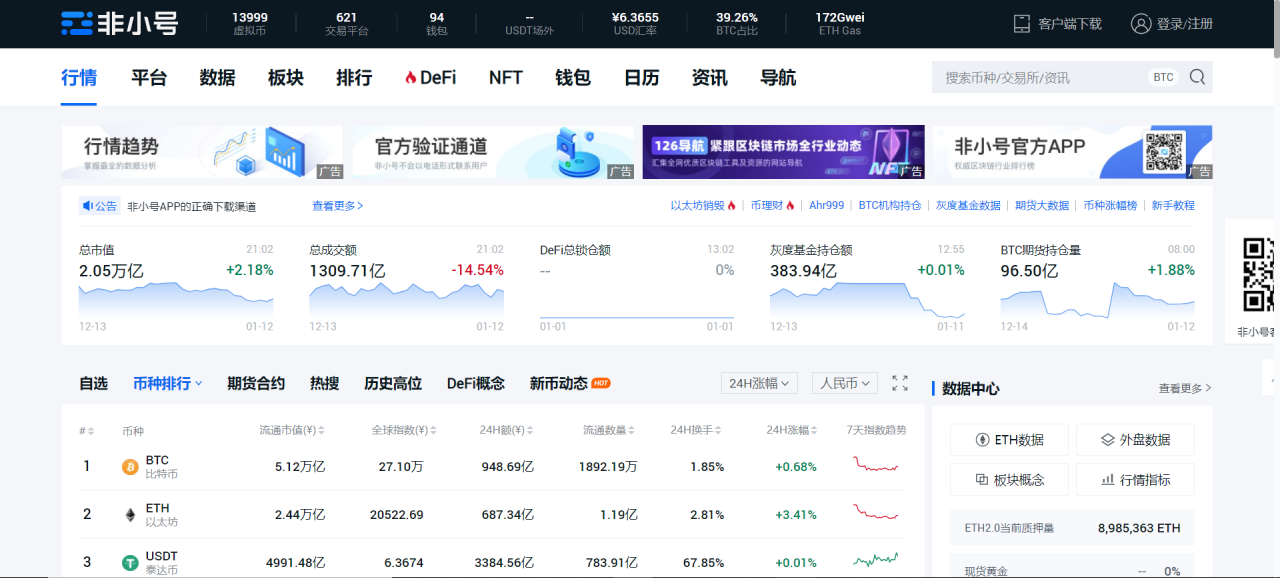The height and width of the screenshot is (578, 1280).
Task: Click the search magnifier icon
Action: [x=1197, y=77]
